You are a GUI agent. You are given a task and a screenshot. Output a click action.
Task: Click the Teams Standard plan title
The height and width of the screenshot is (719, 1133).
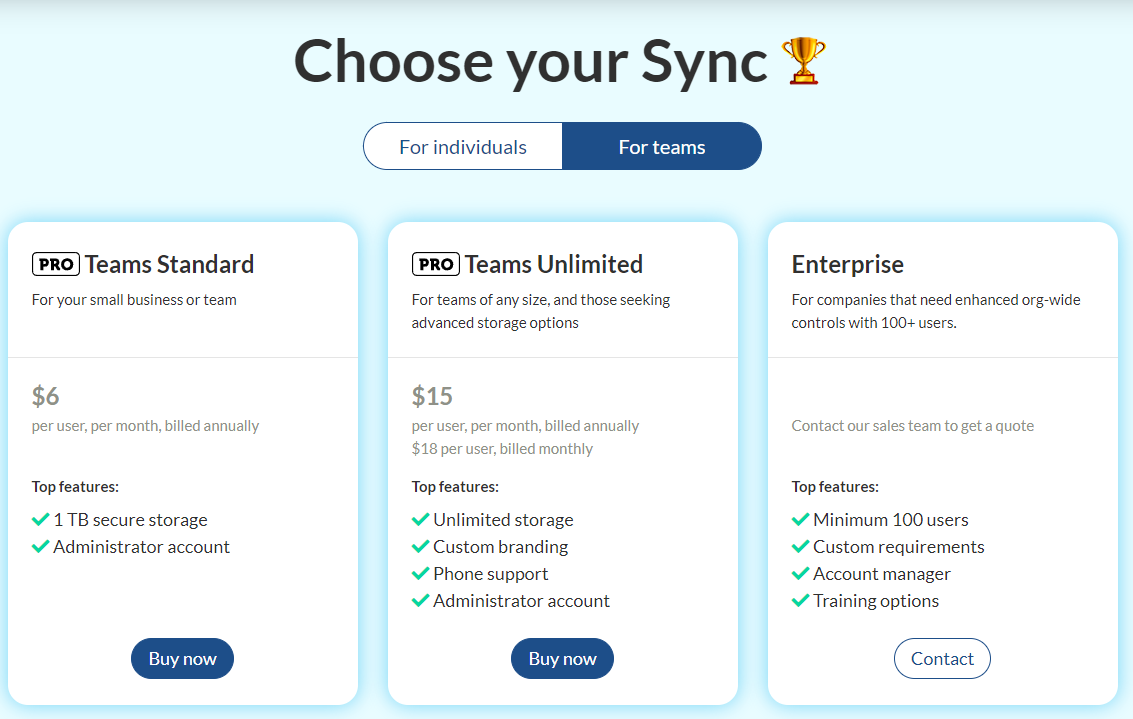pos(169,264)
